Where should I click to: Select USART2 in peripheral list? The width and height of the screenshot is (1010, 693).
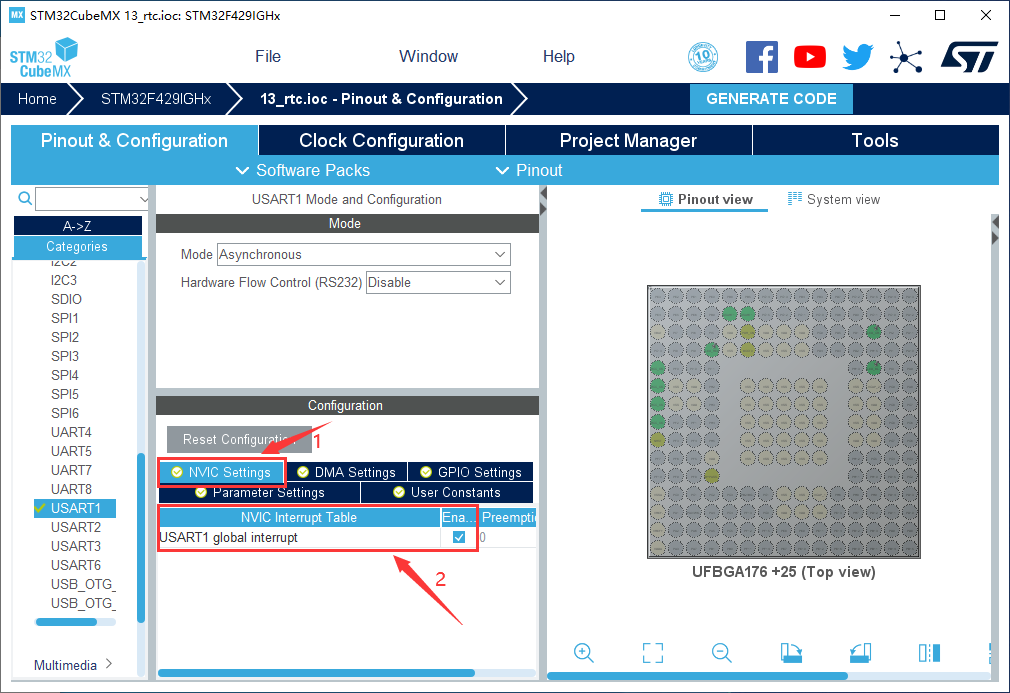point(76,527)
